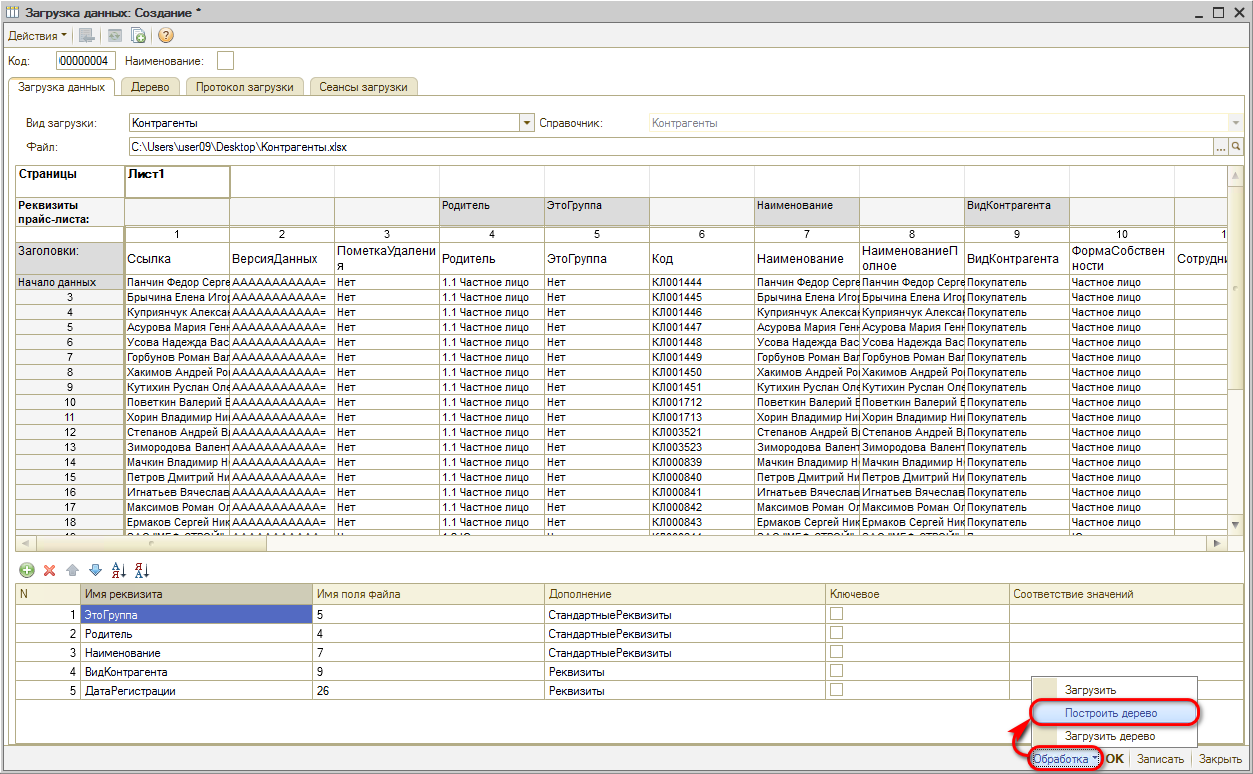
Task: Click the magnifier icon beside file path
Action: coord(1236,147)
